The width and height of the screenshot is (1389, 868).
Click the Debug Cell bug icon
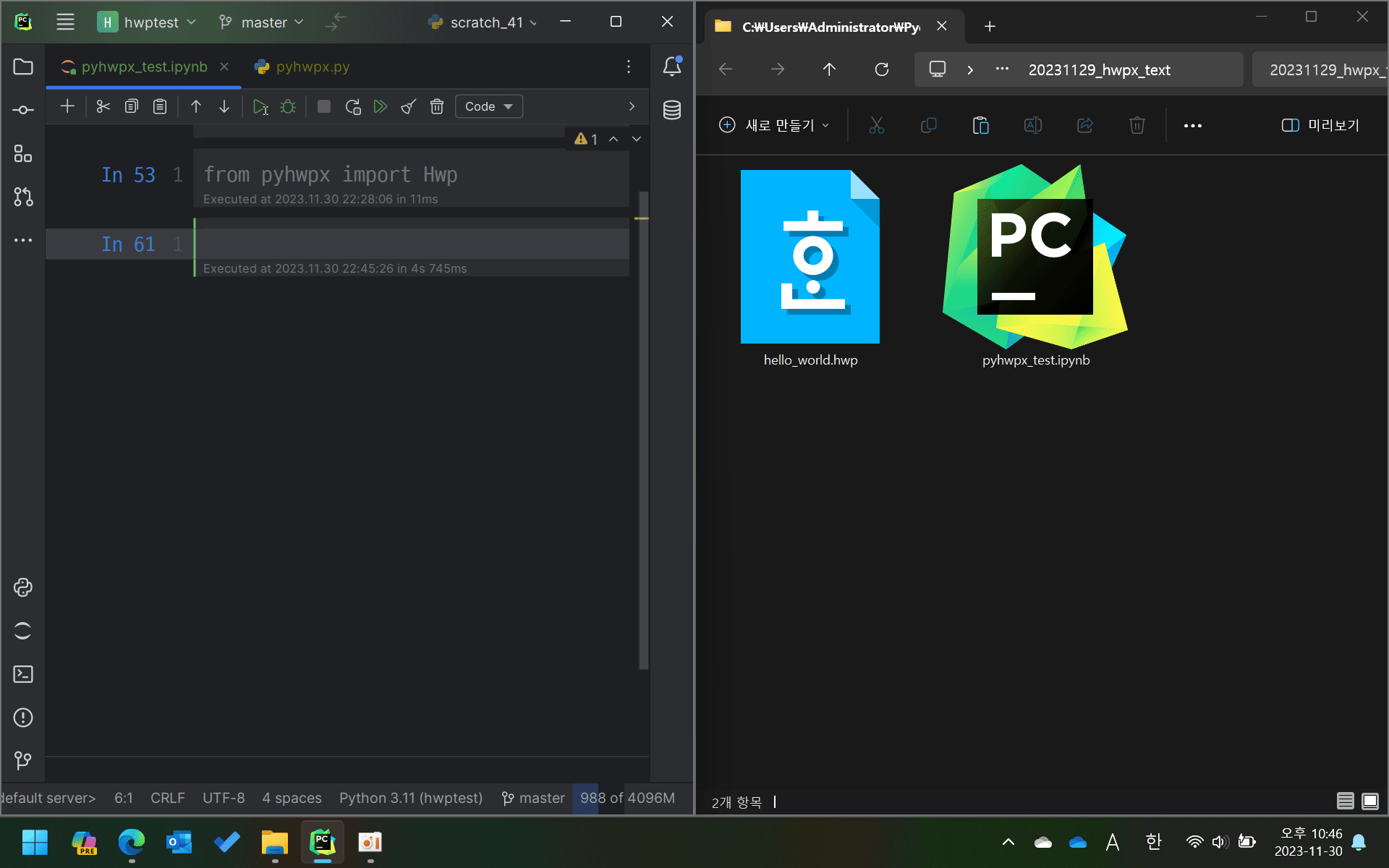(x=288, y=107)
